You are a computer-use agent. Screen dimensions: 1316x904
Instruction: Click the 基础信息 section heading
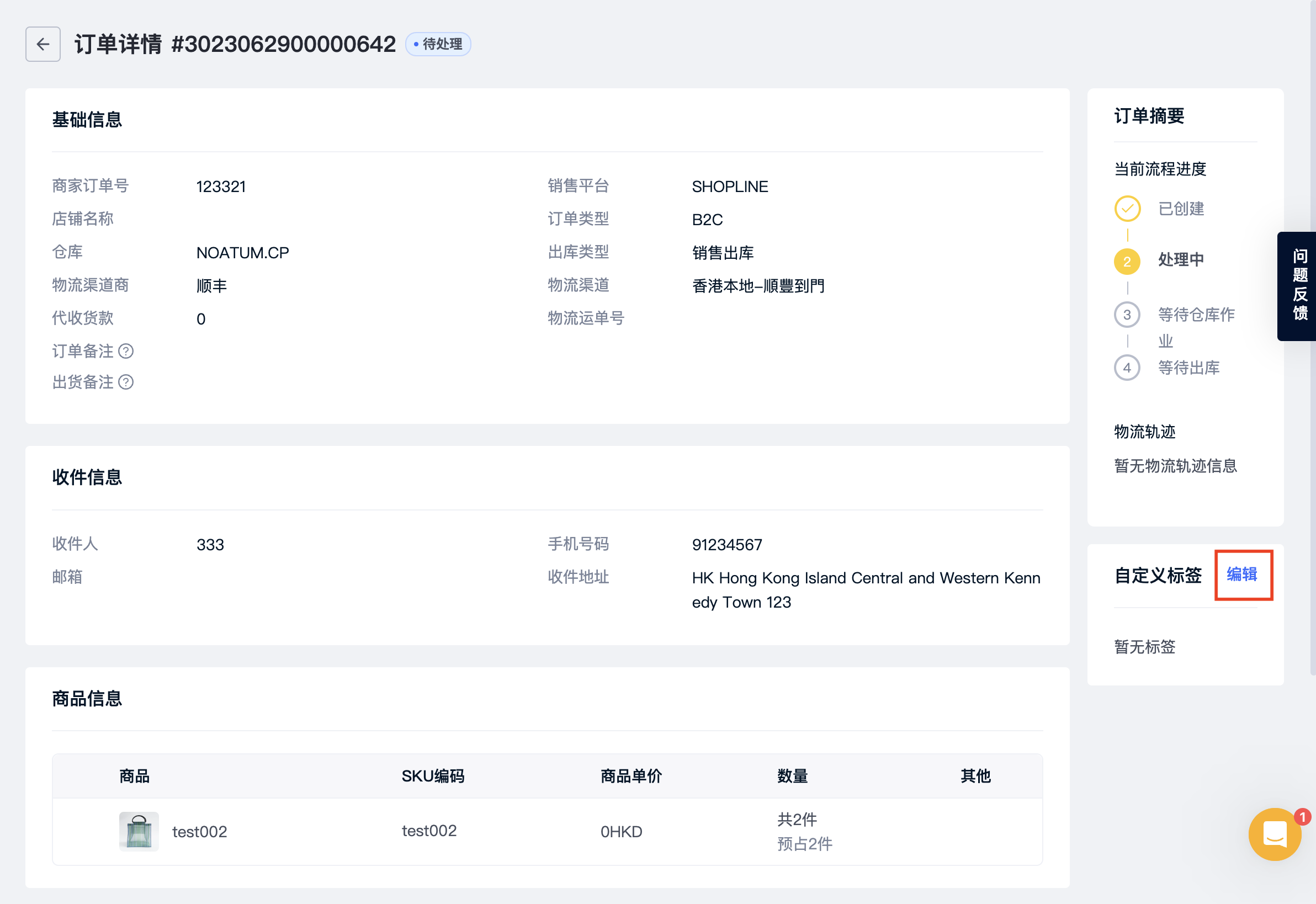[87, 120]
